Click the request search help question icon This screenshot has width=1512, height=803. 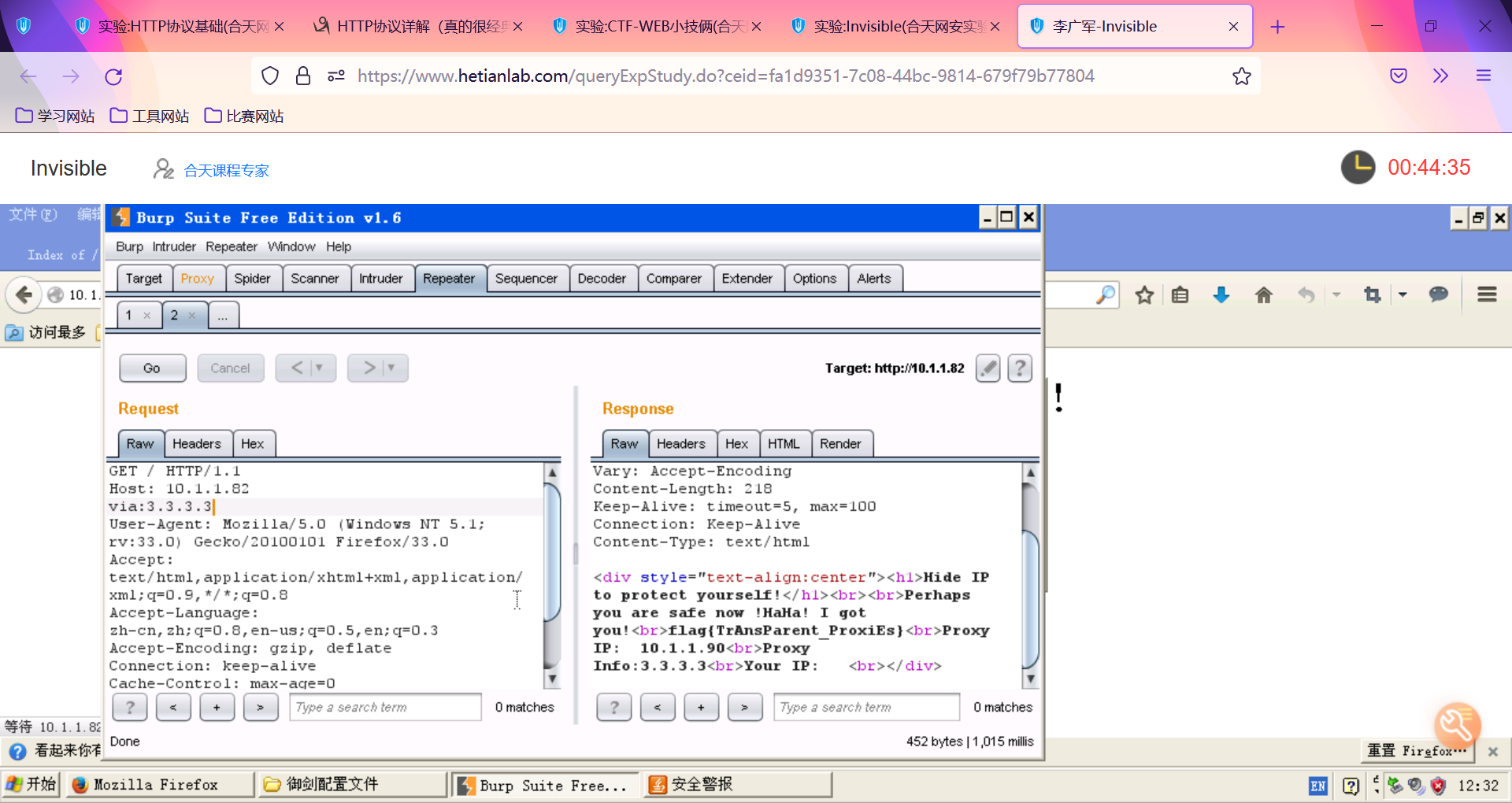130,707
